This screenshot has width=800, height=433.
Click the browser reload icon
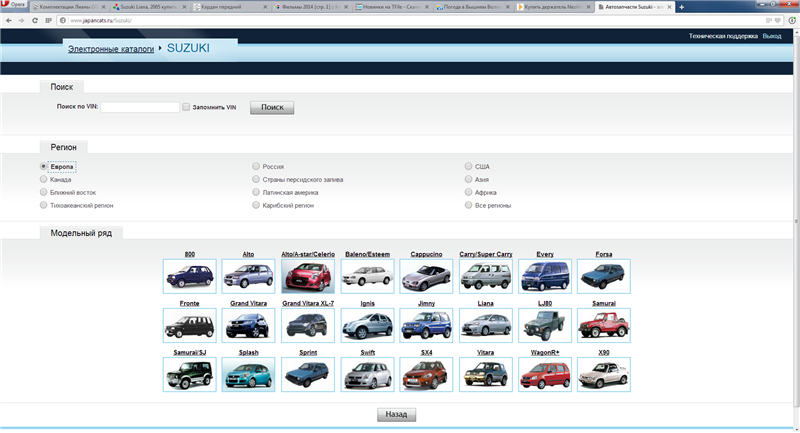click(x=35, y=20)
